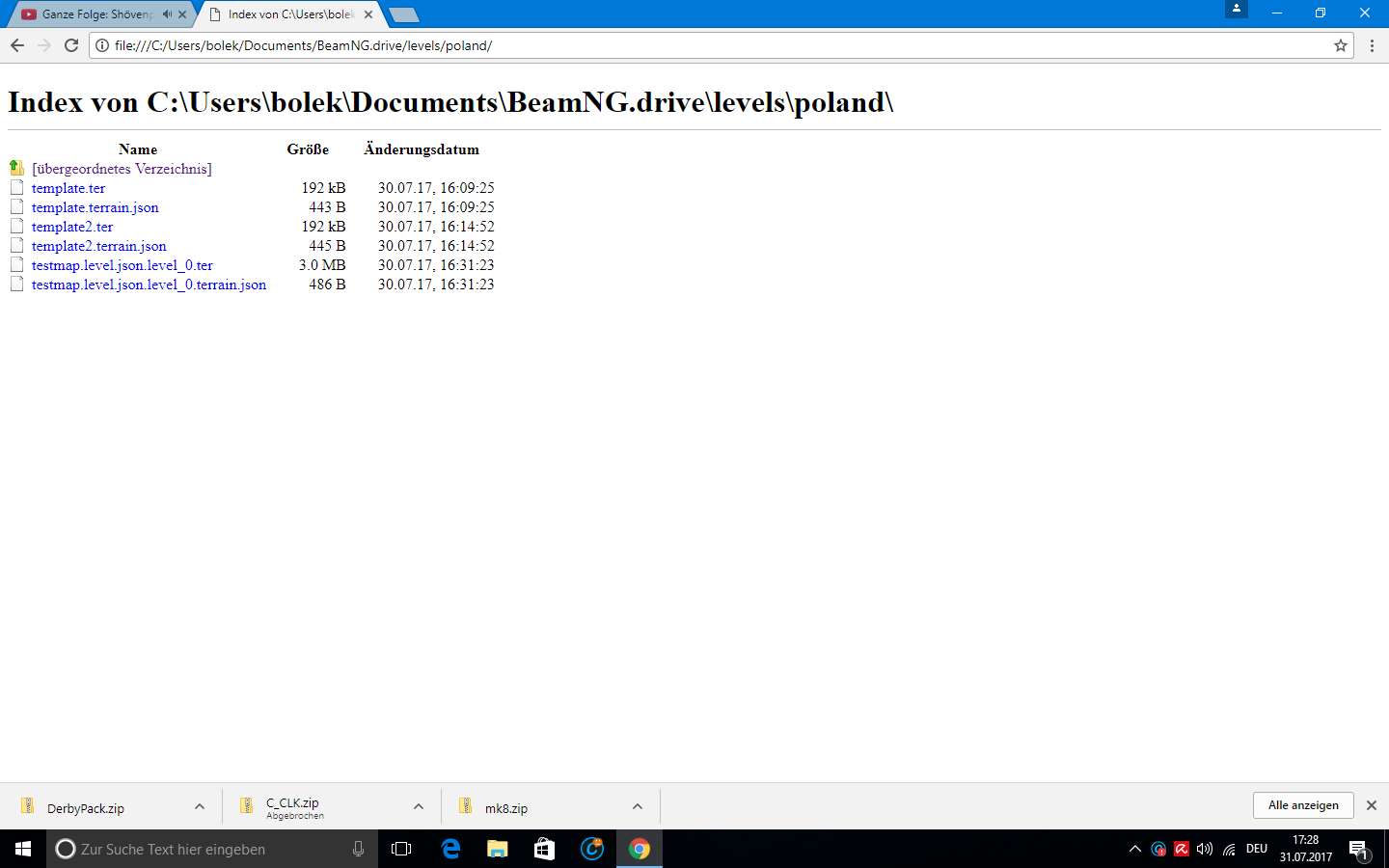The height and width of the screenshot is (868, 1389).
Task: Click the parent directory folder icon
Action: (x=16, y=168)
